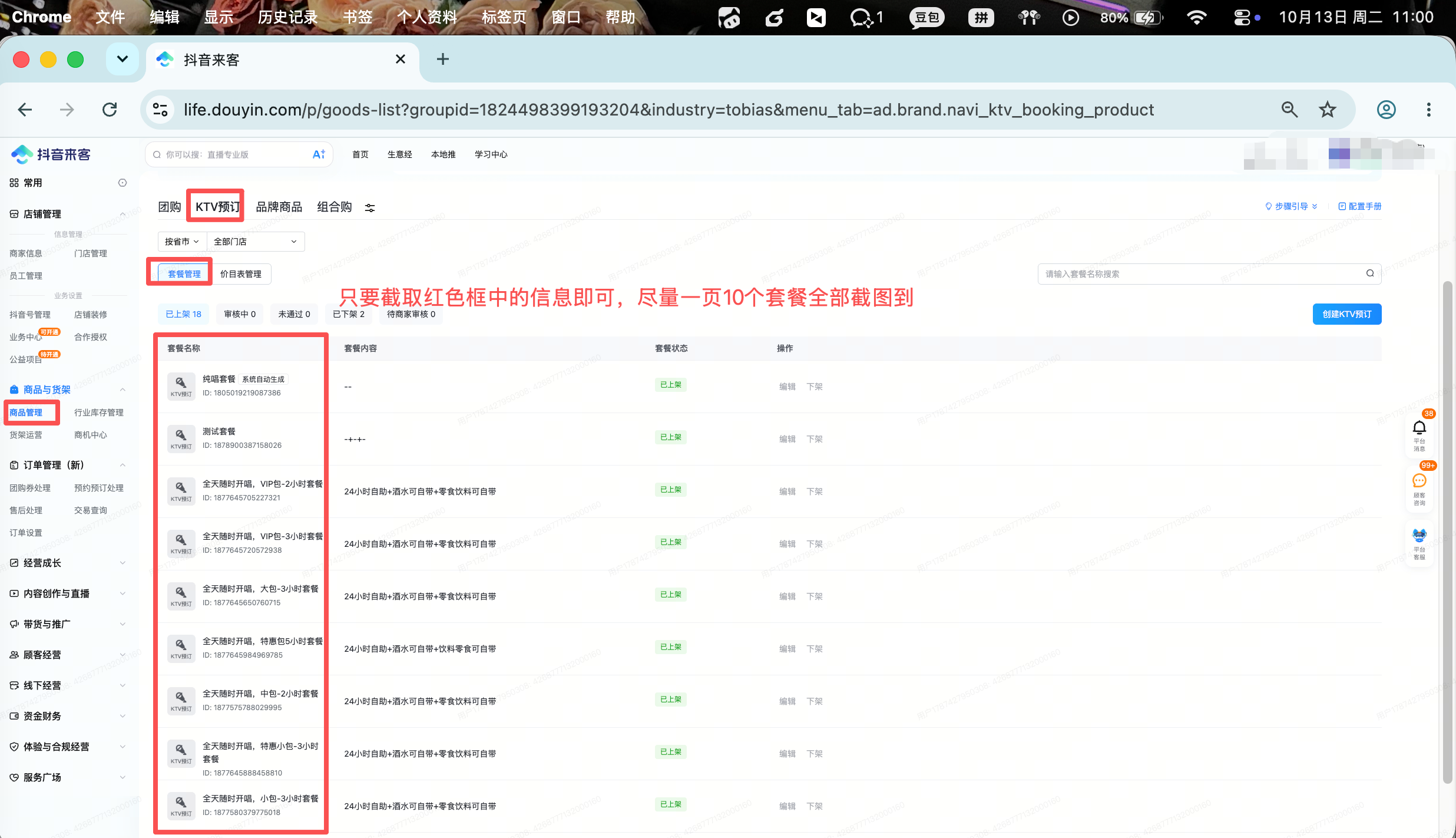This screenshot has width=1456, height=838.
Task: Click 编辑 for 测试套餐 row
Action: pos(787,439)
